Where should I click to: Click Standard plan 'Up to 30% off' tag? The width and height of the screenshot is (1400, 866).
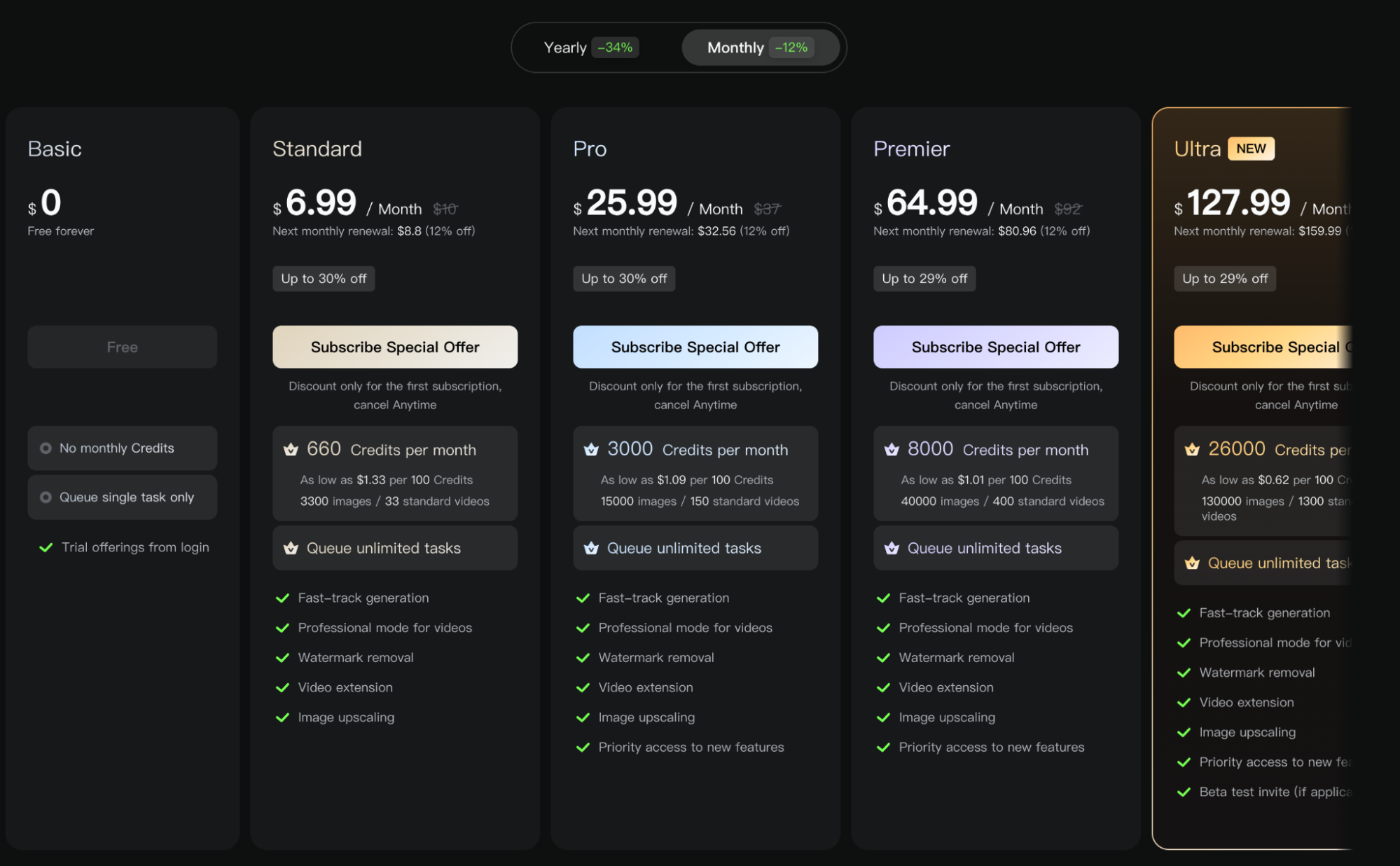click(x=324, y=279)
